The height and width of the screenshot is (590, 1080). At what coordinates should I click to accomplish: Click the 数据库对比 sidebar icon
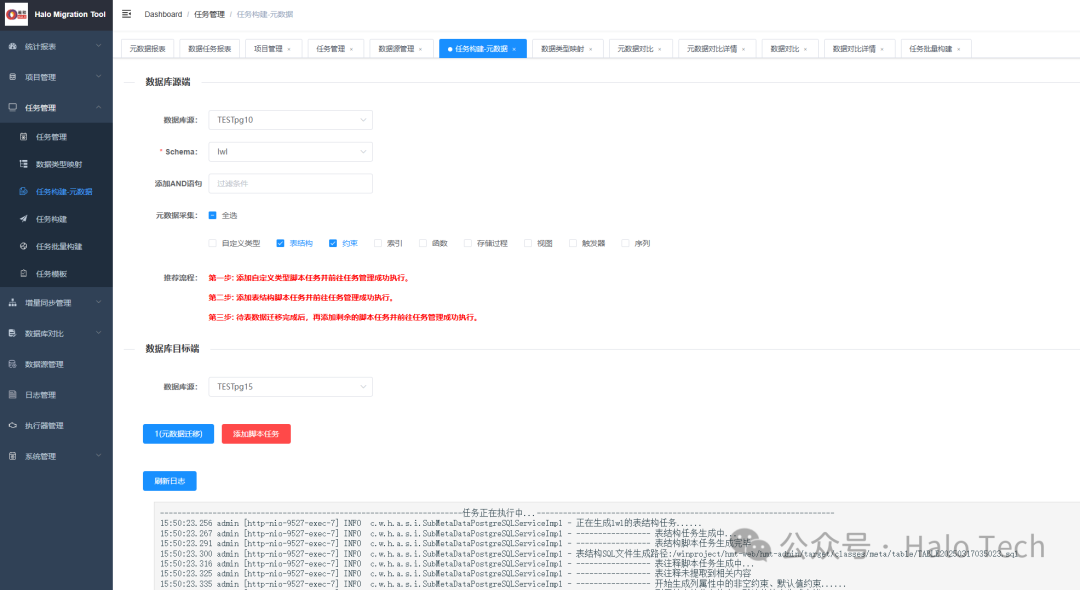(12, 333)
